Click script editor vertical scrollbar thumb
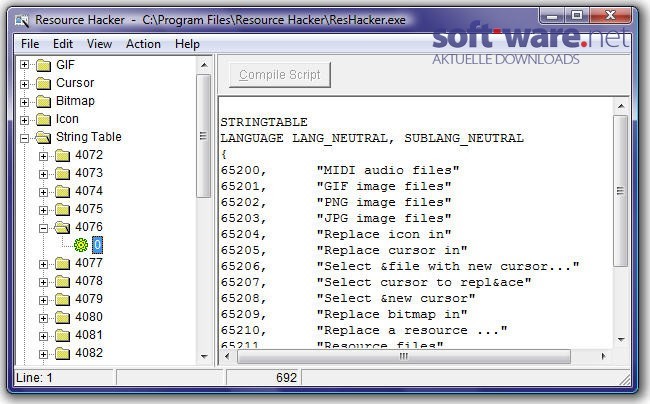This screenshot has height=404, width=650. click(x=620, y=191)
